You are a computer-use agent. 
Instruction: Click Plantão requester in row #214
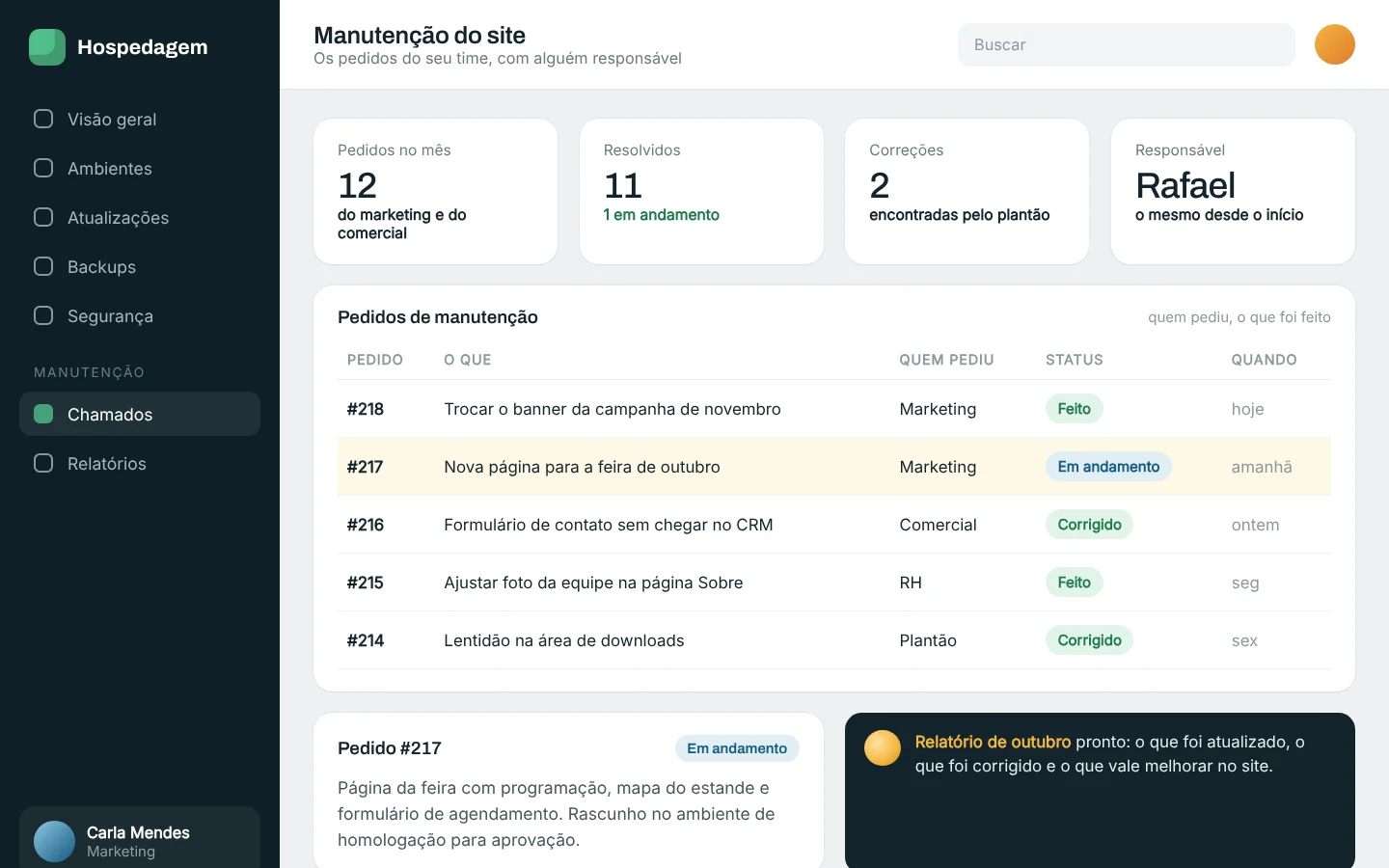[x=928, y=640]
